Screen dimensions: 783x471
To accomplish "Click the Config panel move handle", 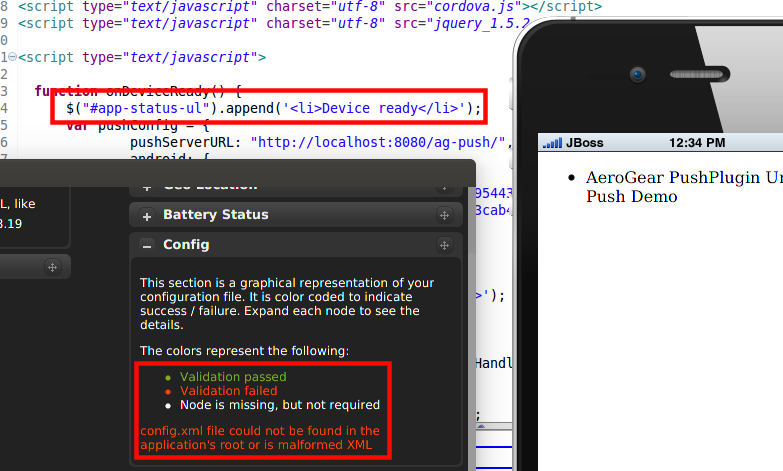I will pos(444,246).
